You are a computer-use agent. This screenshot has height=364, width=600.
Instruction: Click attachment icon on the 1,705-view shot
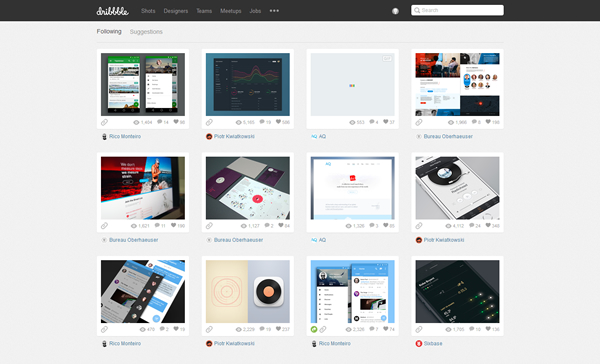[419, 330]
